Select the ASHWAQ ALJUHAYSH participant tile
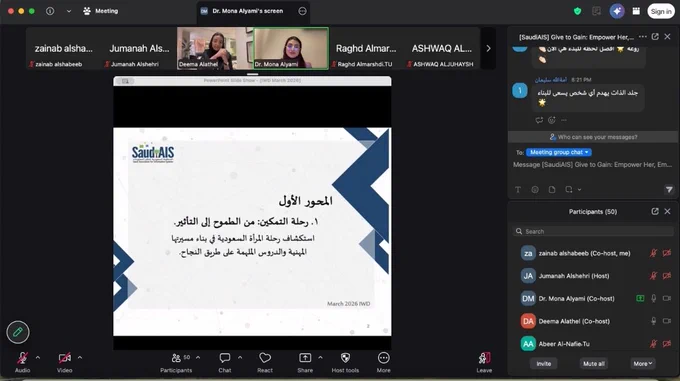The image size is (680, 381). click(441, 48)
